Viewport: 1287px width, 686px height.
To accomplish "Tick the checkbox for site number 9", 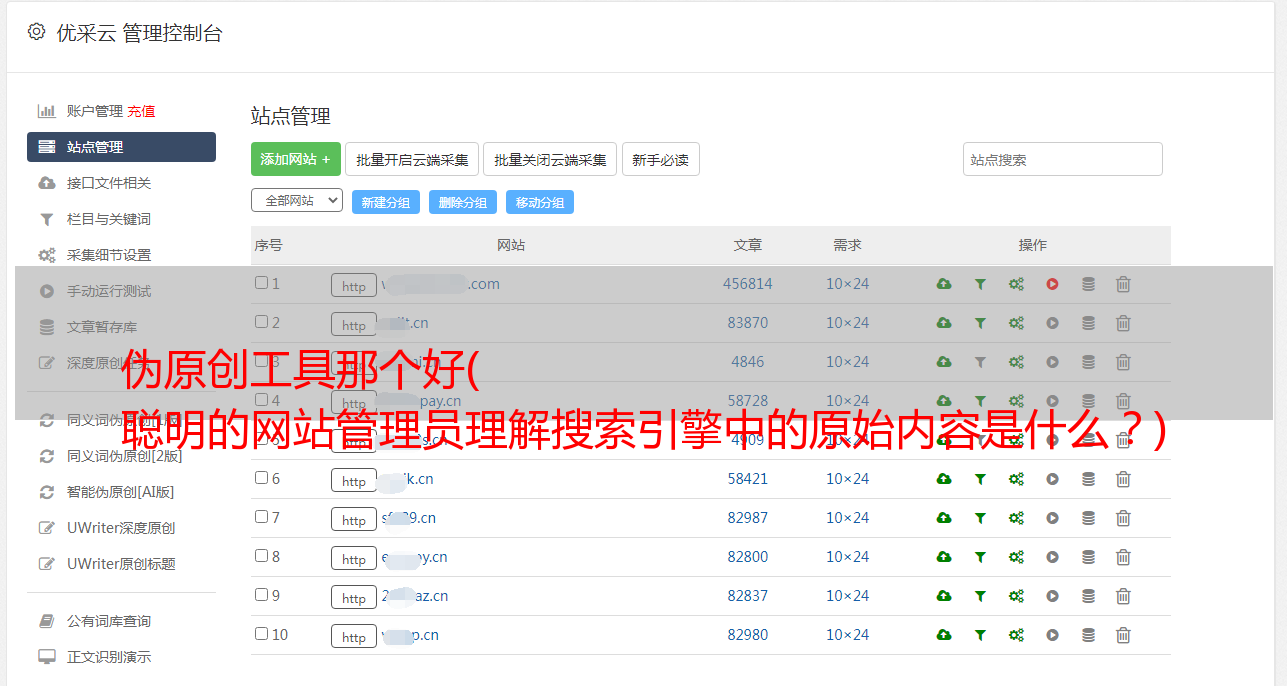I will pyautogui.click(x=261, y=595).
